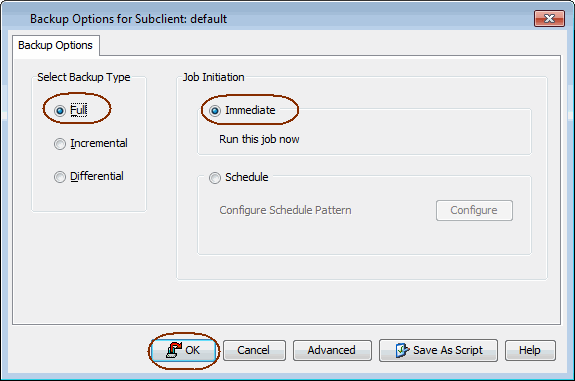Select Immediate job initiation option
This screenshot has width=575, height=381.
tap(215, 110)
